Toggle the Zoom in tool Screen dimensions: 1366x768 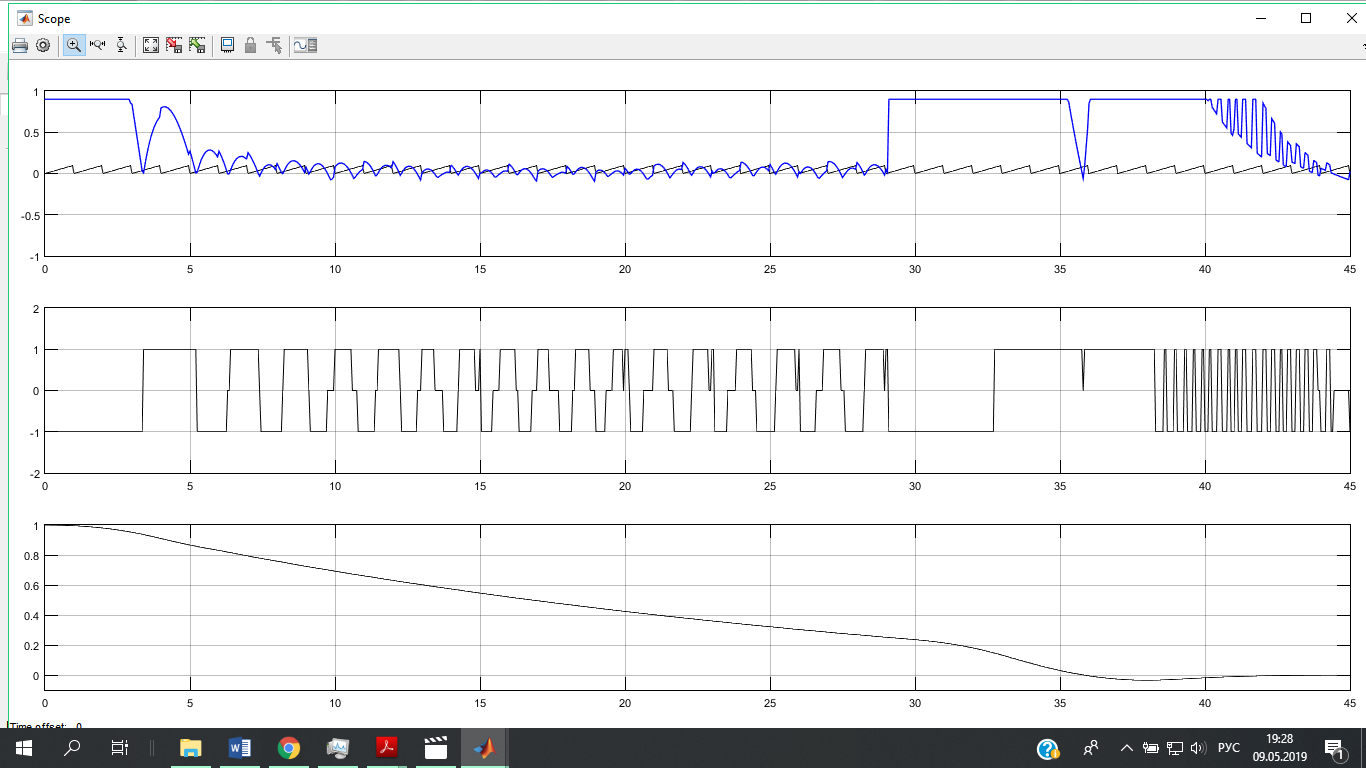tap(74, 45)
